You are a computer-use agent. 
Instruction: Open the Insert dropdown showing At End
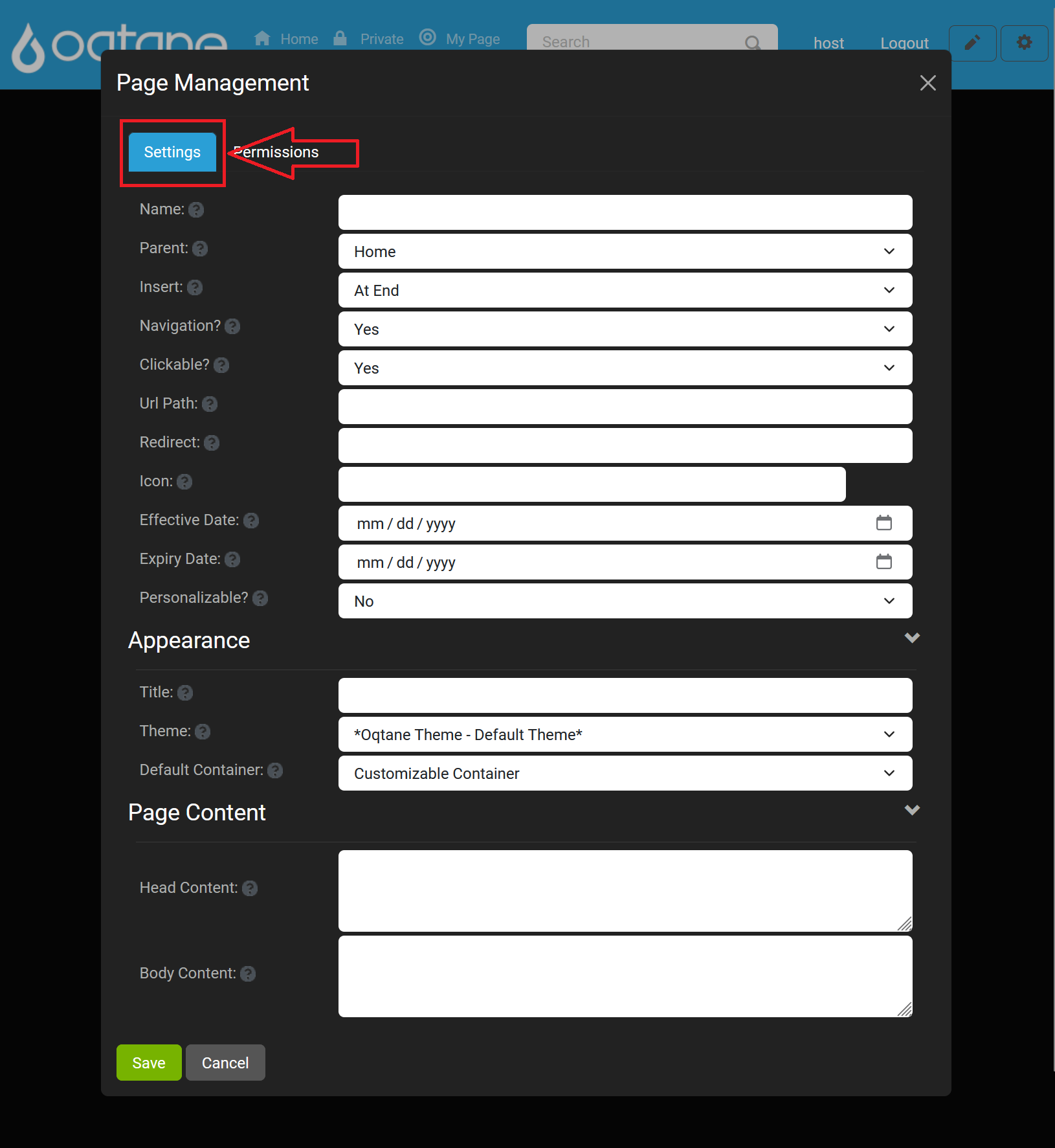click(625, 290)
